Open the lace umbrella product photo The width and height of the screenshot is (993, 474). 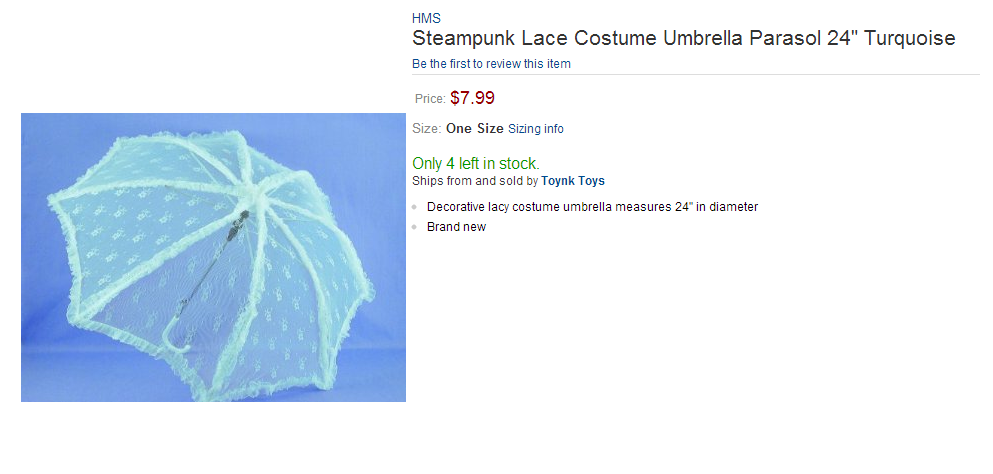tap(213, 257)
